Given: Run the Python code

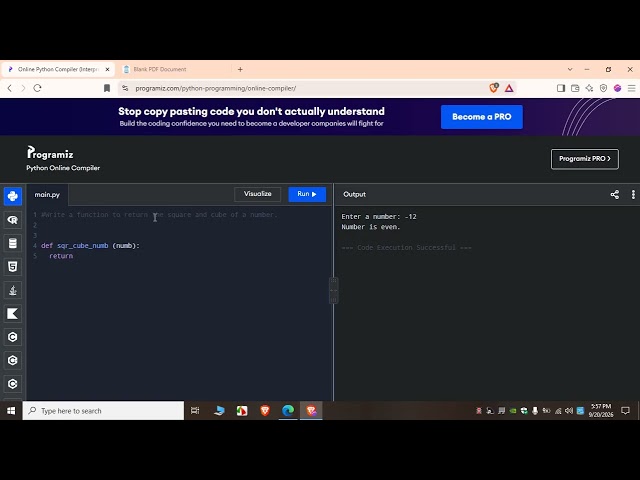Looking at the screenshot, I should [307, 194].
